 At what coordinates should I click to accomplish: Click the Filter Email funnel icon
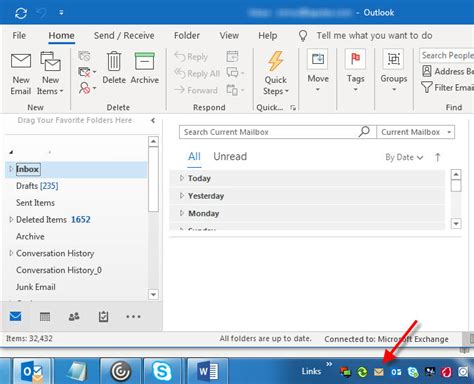pyautogui.click(x=426, y=88)
